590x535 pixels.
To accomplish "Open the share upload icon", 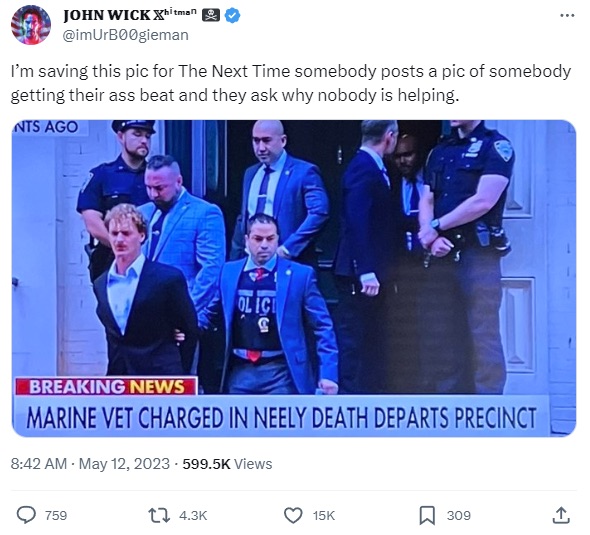I will coord(561,515).
